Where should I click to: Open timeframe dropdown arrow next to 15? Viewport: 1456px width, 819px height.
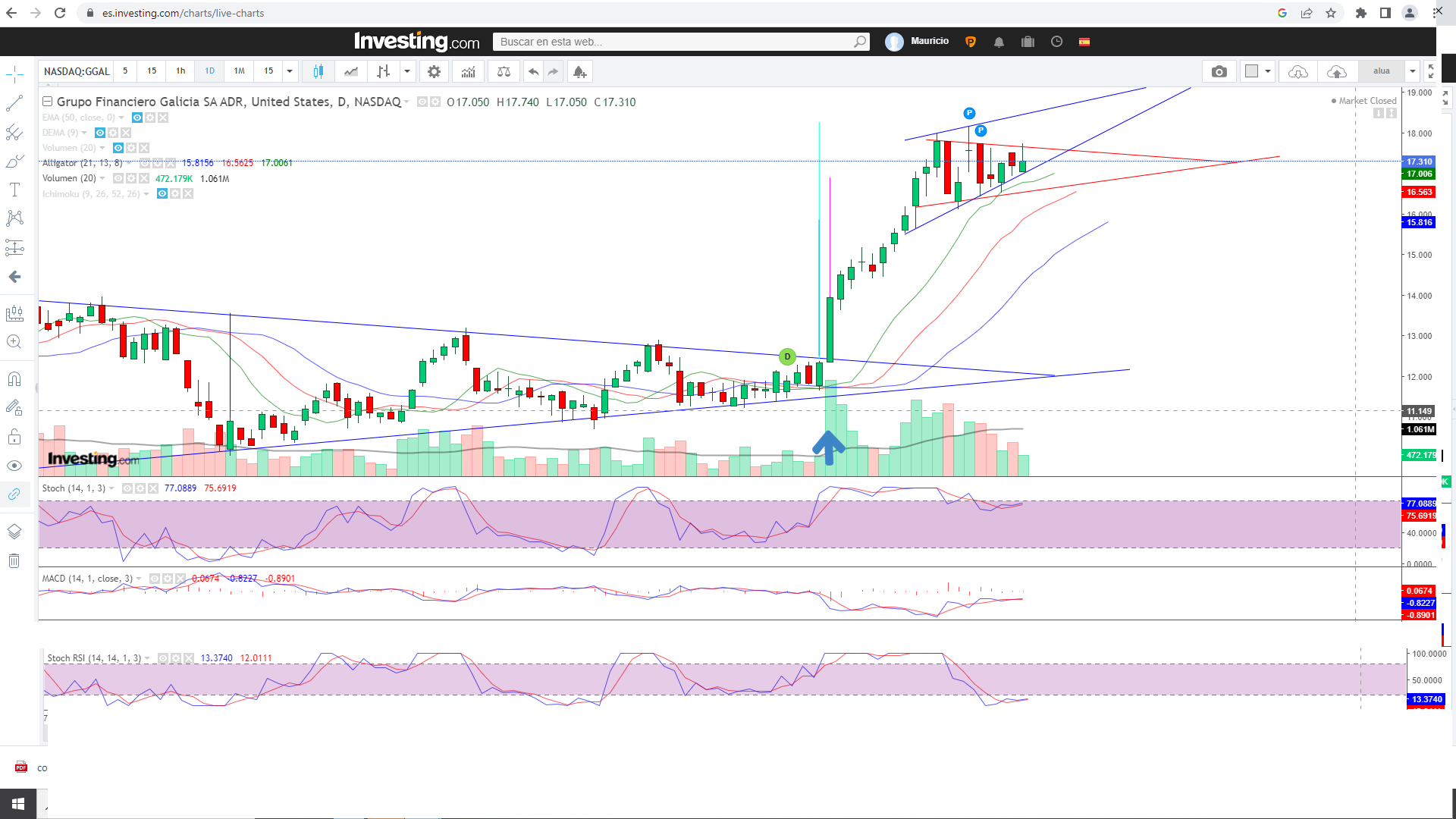pos(289,71)
